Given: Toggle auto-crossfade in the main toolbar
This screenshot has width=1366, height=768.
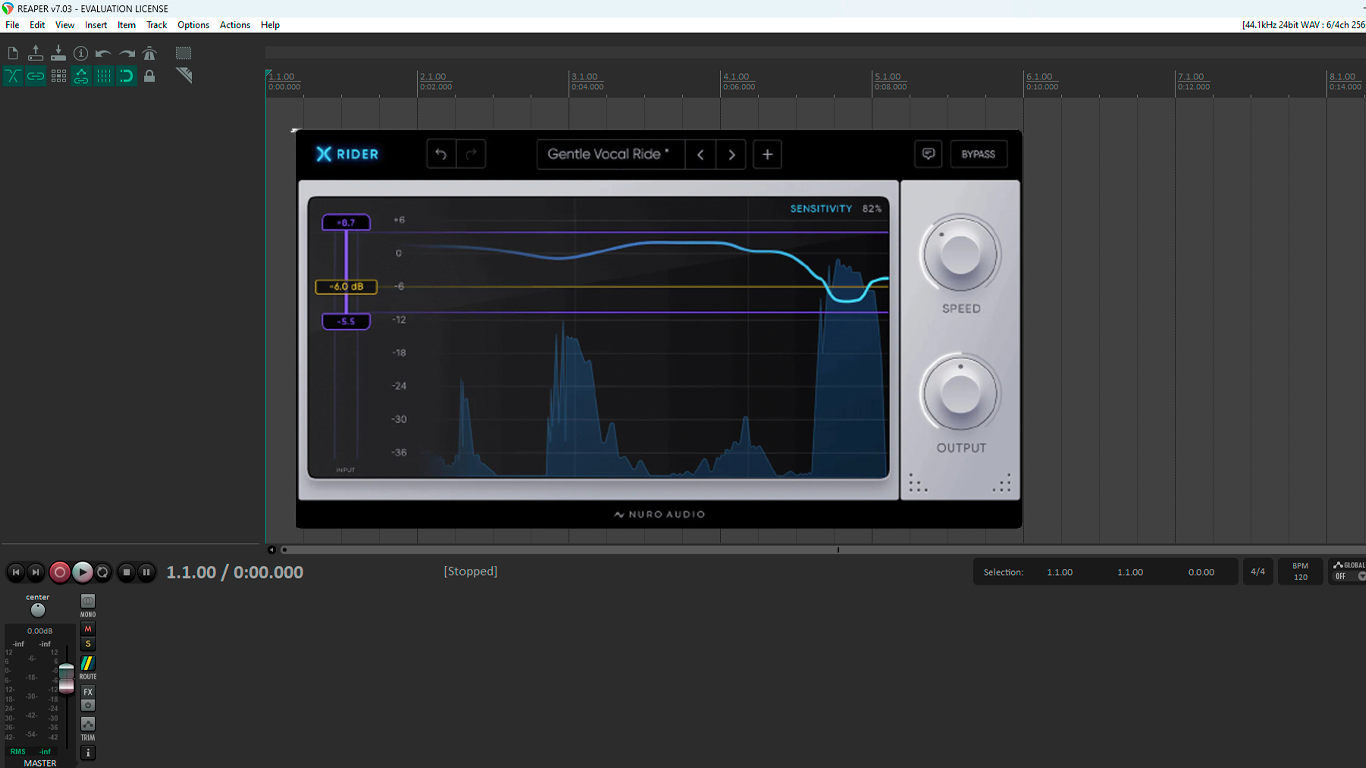Looking at the screenshot, I should (x=13, y=76).
